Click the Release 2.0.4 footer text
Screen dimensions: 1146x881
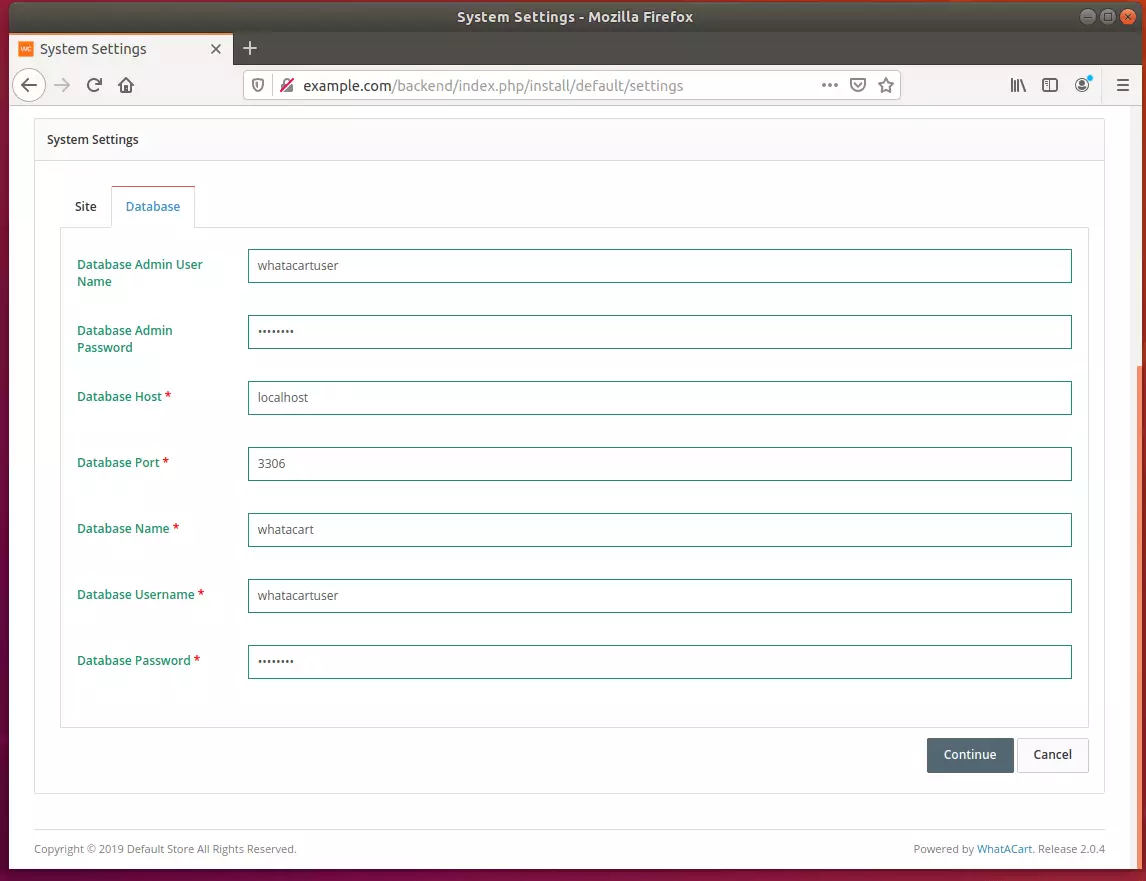tap(1071, 849)
